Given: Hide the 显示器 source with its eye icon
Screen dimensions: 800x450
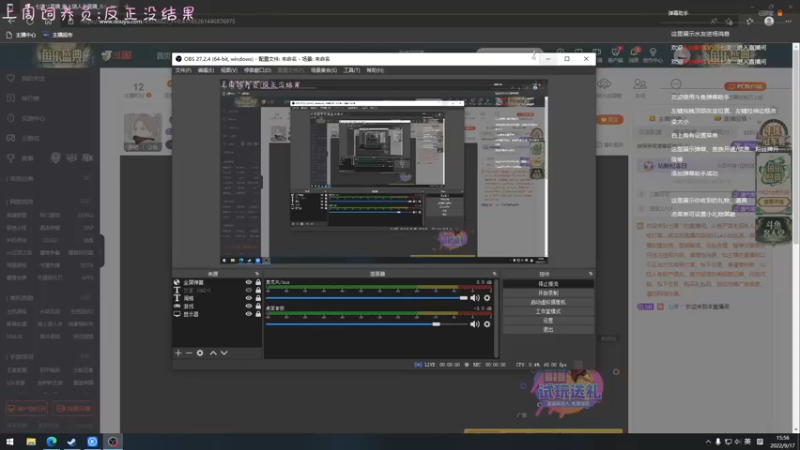Looking at the screenshot, I should point(248,314).
